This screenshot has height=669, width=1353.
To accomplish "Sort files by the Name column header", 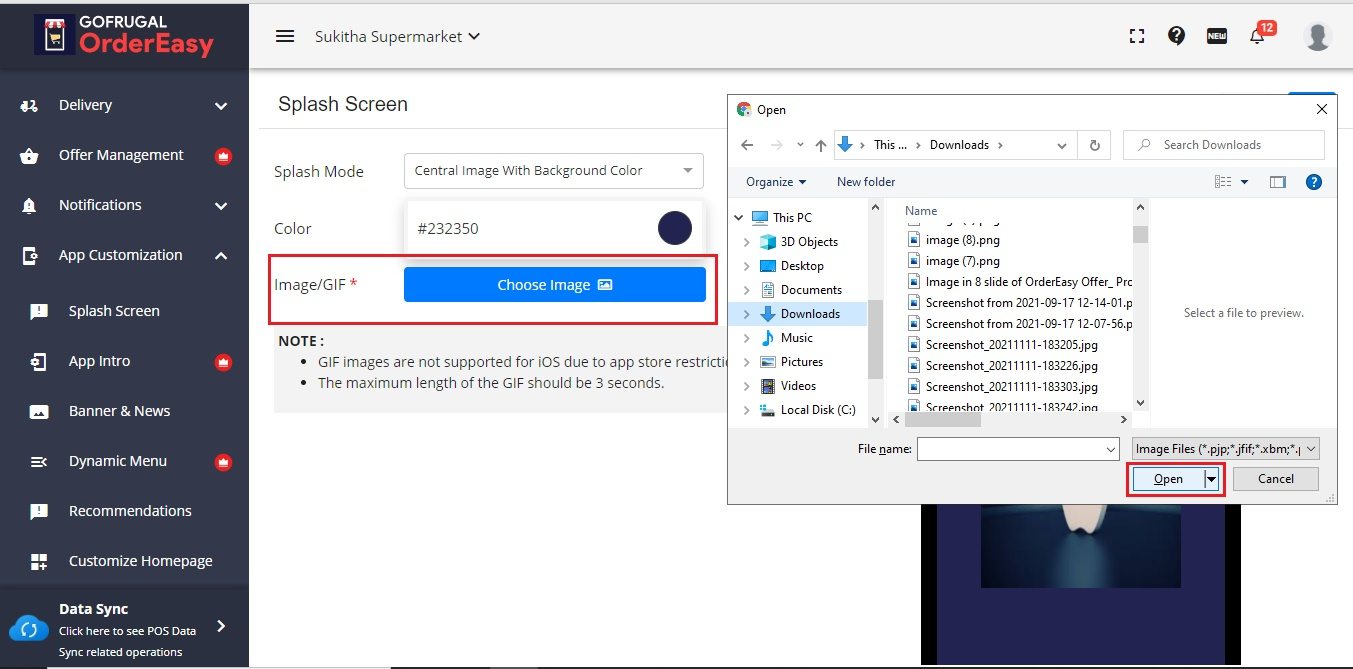I will (x=921, y=211).
